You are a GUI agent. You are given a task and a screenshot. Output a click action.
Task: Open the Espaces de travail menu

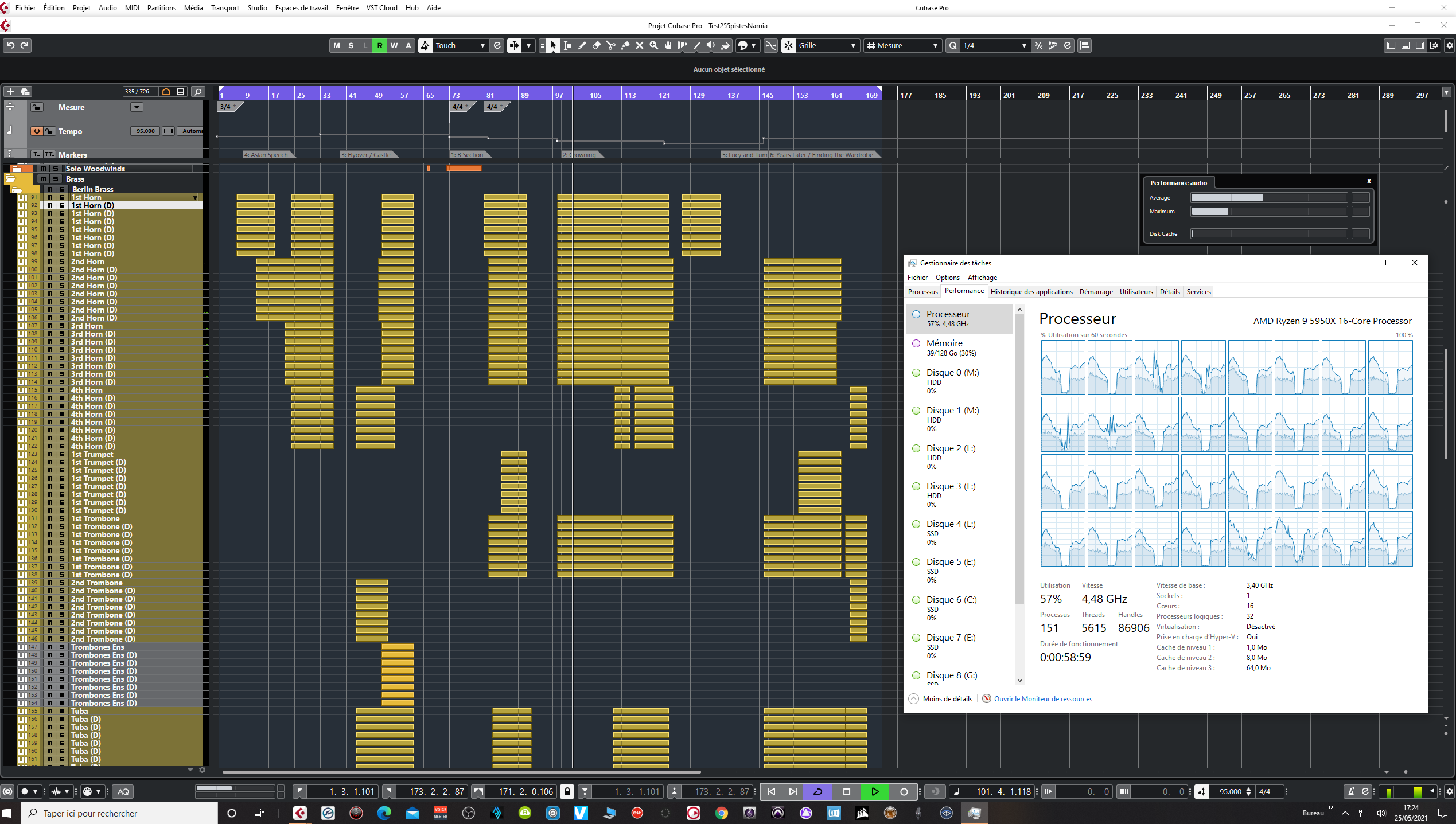[301, 7]
